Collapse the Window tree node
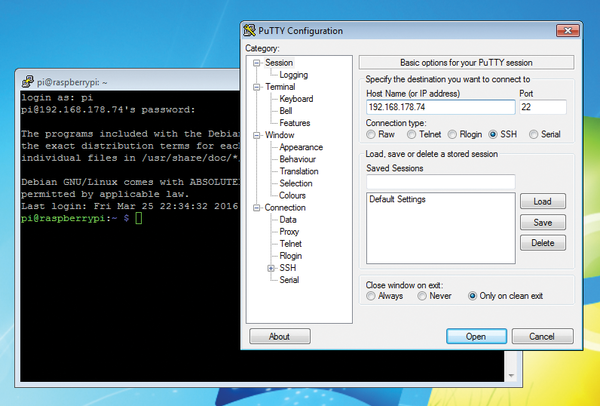 click(x=257, y=135)
